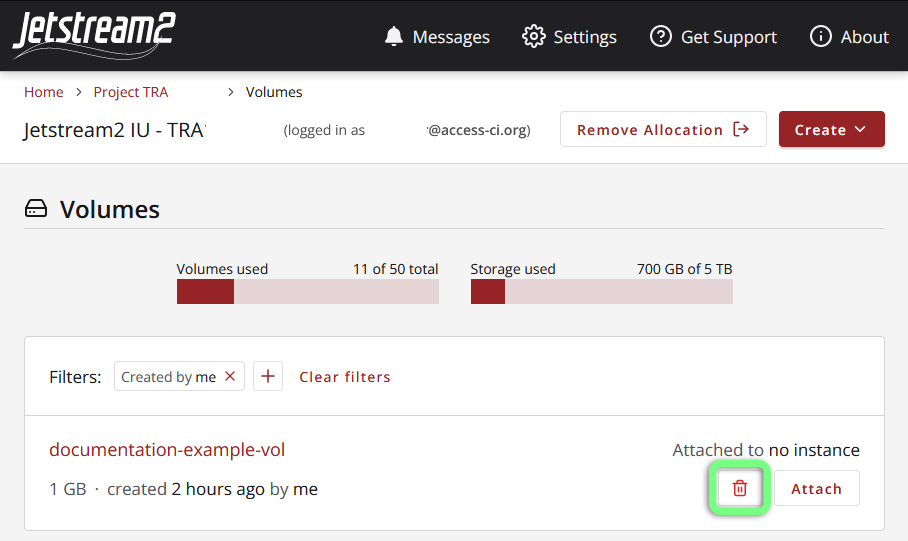
Task: Open the About menu item
Action: [849, 36]
